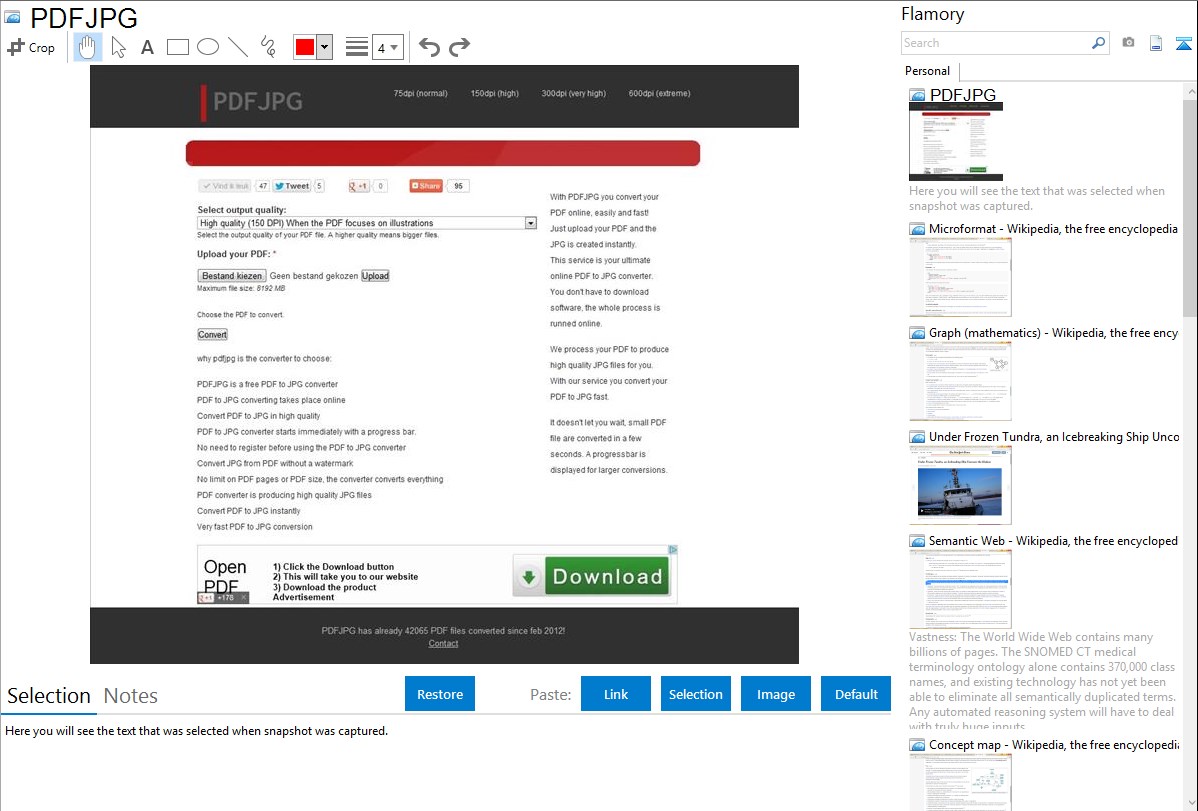
Task: Click the icon beside Semantic Web entry
Action: (x=917, y=541)
